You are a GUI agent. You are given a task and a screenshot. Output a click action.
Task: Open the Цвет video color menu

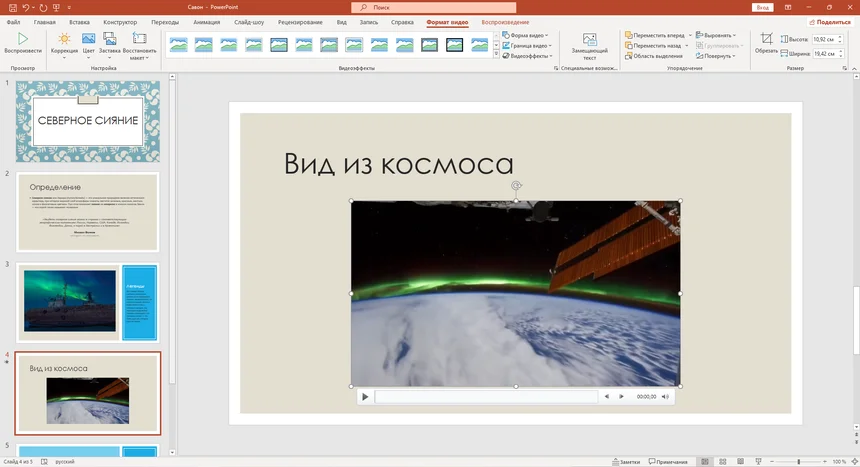click(88, 46)
